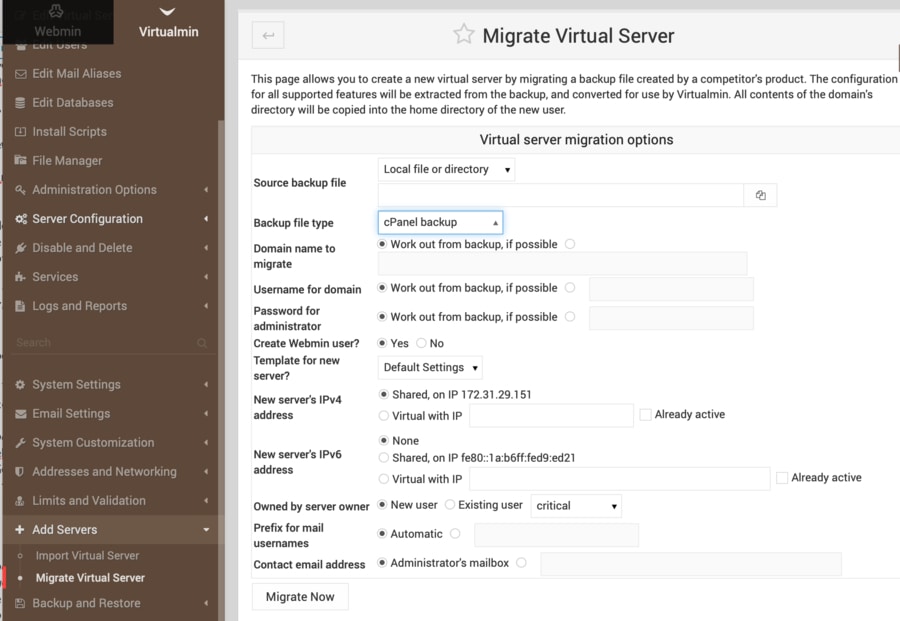This screenshot has height=621, width=900.
Task: Open existing user 'critical' dropdown
Action: point(576,506)
